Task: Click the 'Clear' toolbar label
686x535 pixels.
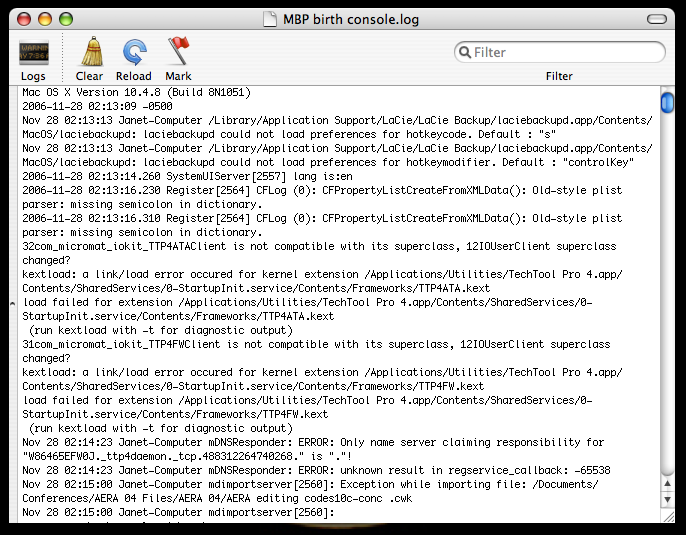Action: [x=89, y=76]
